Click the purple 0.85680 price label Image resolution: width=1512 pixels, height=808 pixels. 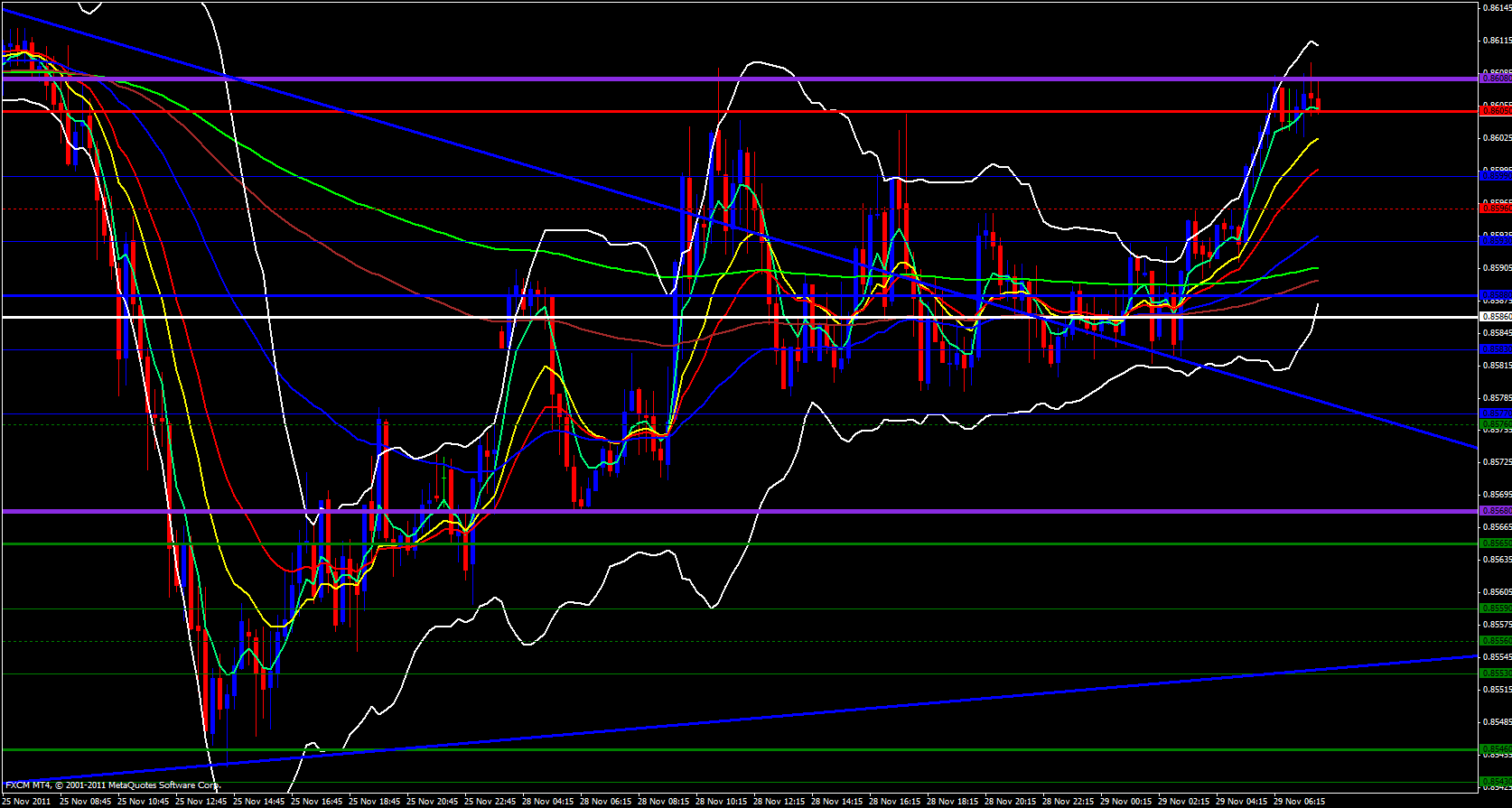pos(1495,511)
